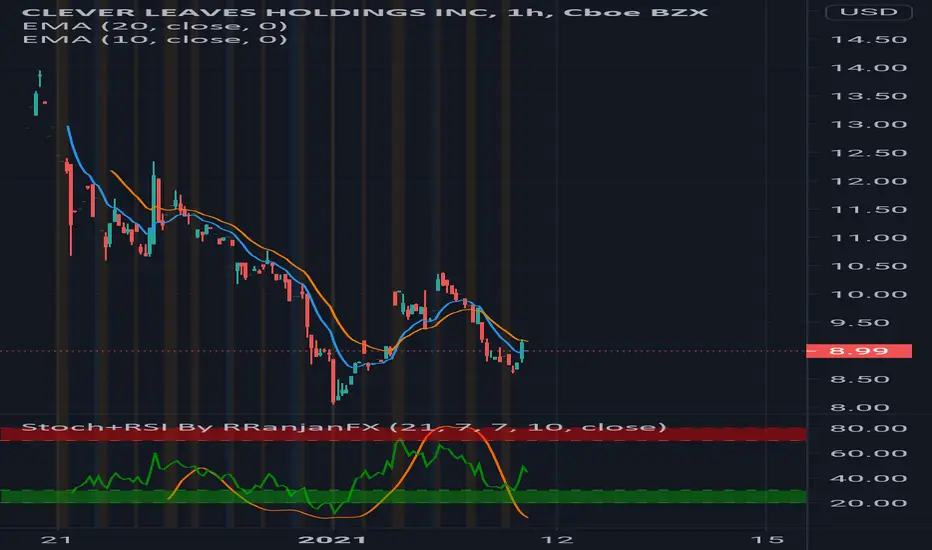Click the 80.00 indicator scale label

click(868, 429)
